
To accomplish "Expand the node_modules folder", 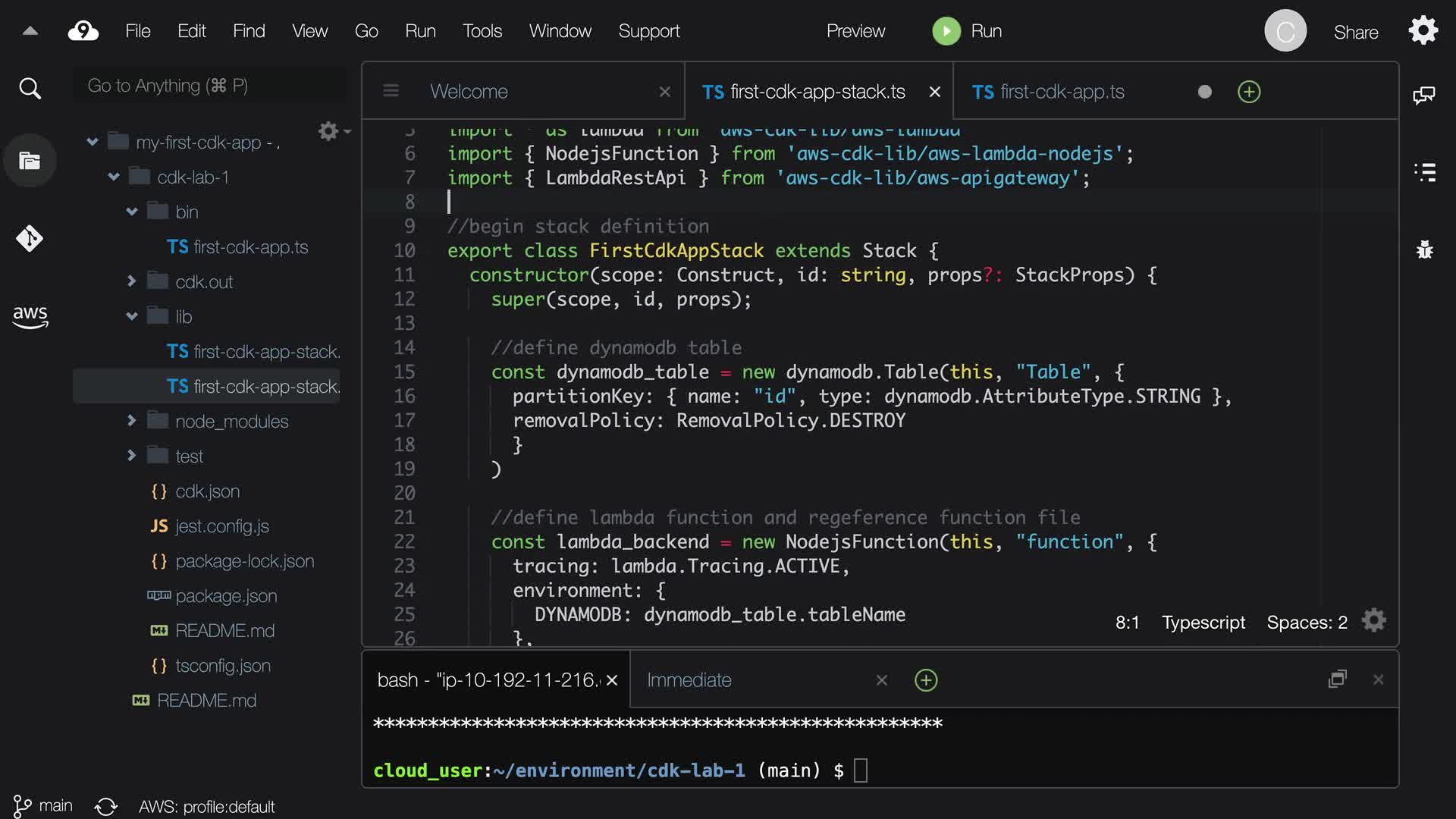I will click(131, 421).
